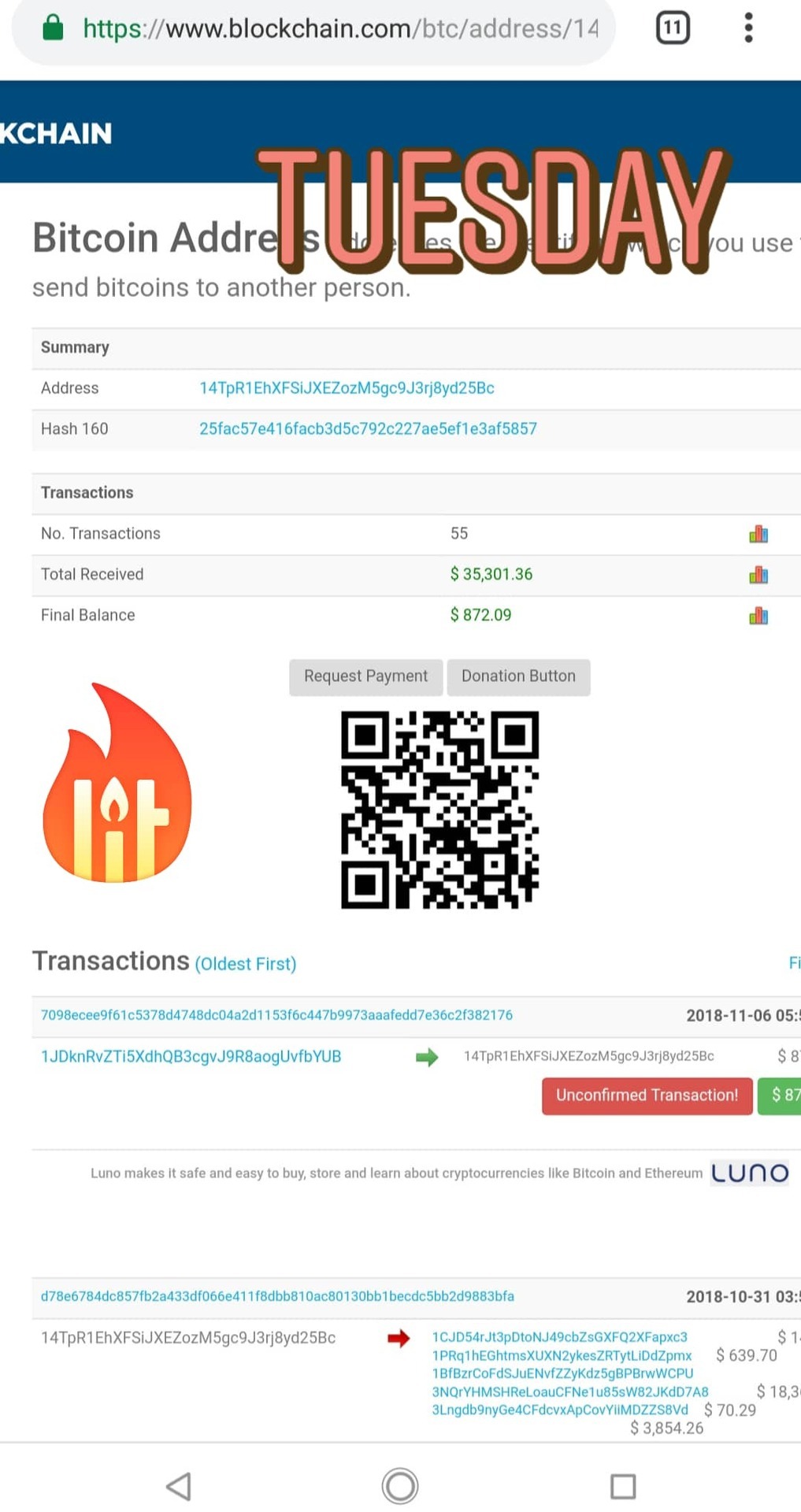Open output address 3NQrYHMSHReLoauCFNe1u85sW82JKdD7A8
801x1512 pixels.
pyautogui.click(x=570, y=1392)
